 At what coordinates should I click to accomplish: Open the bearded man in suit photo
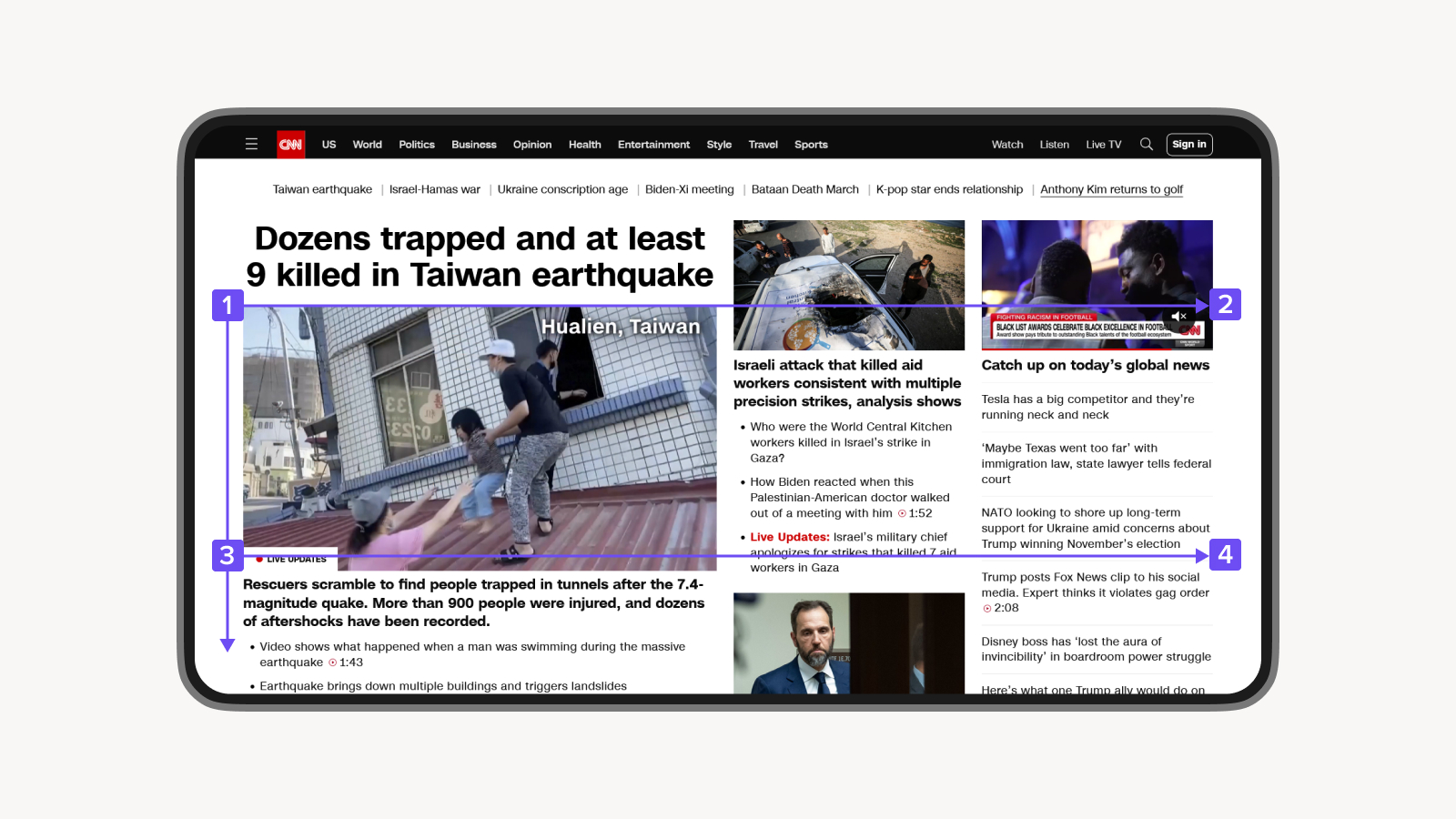tap(849, 643)
